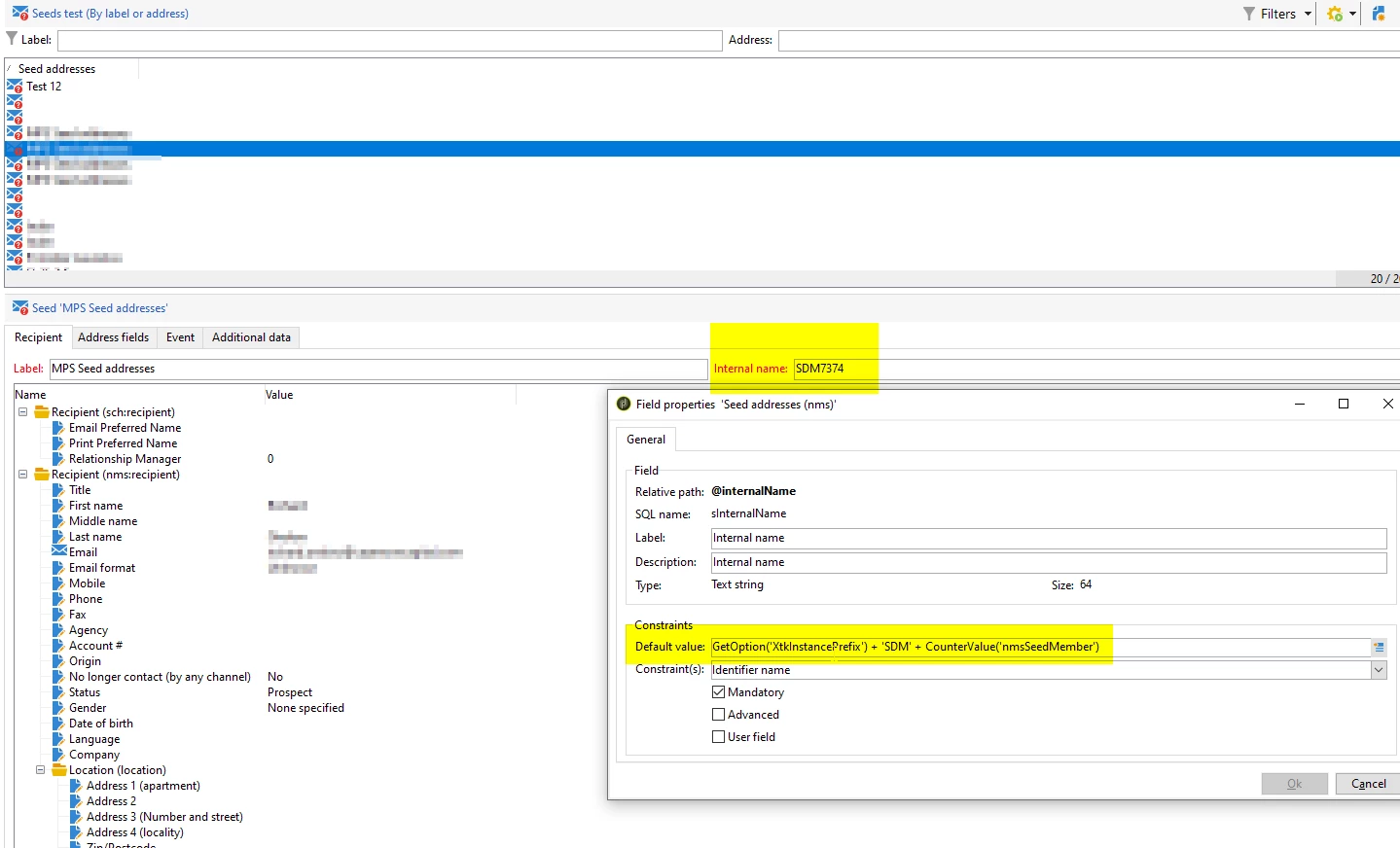1400x848 pixels.
Task: Open the Additional data tab
Action: point(251,337)
